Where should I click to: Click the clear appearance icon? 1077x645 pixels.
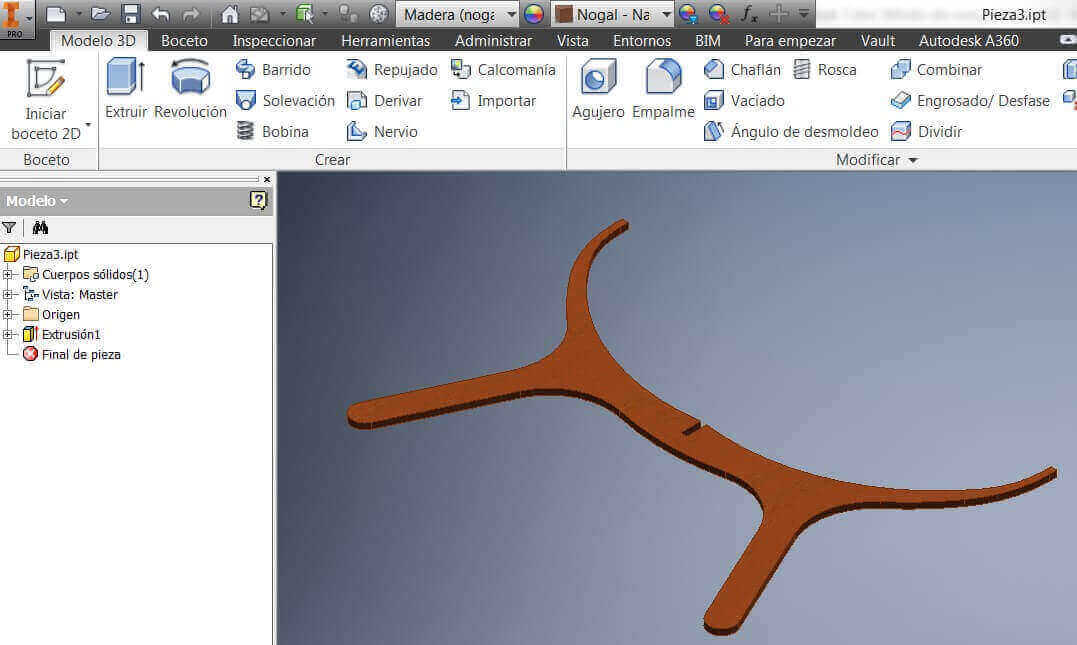(x=718, y=14)
